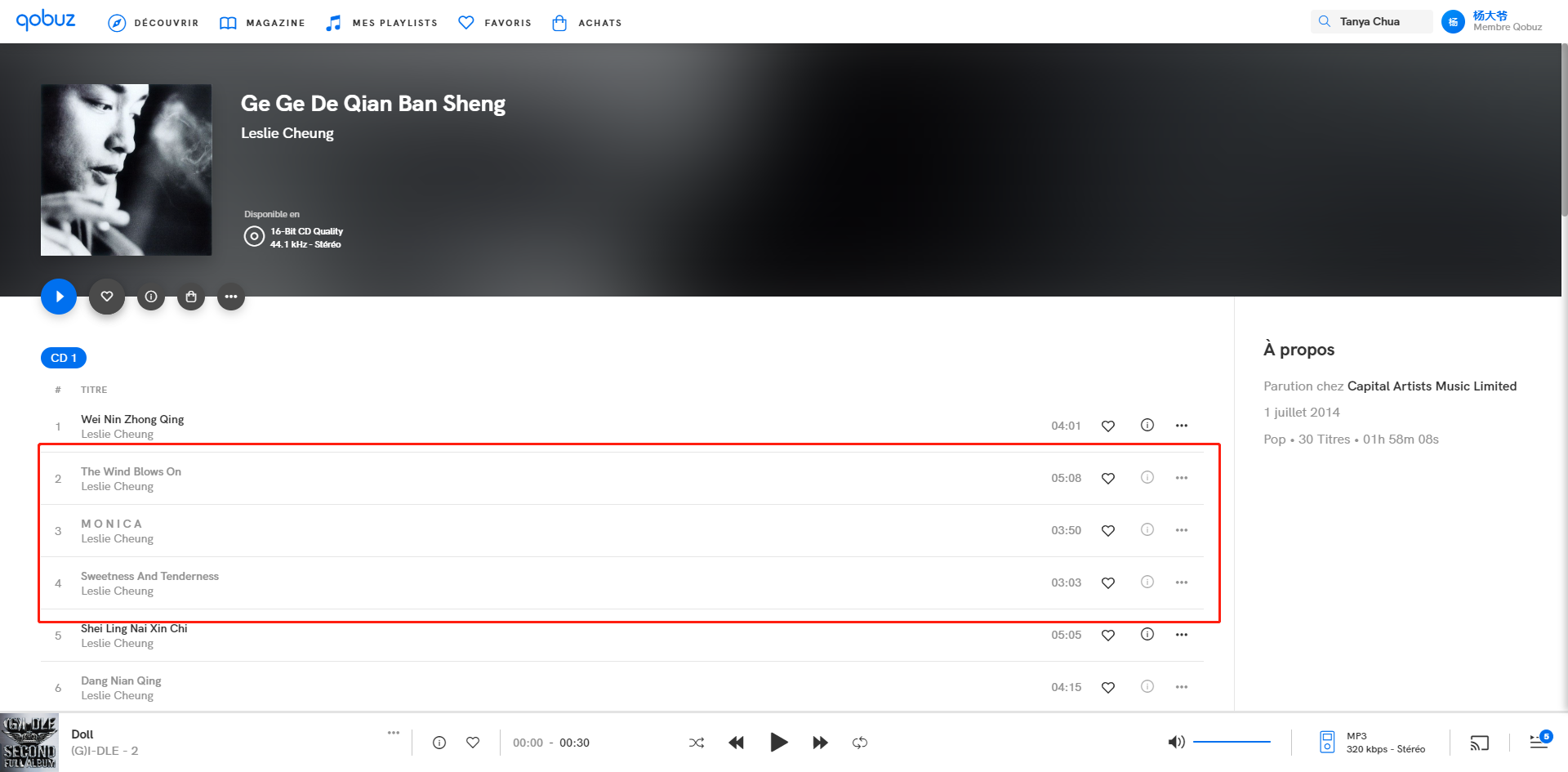Open the player bar more options
The width and height of the screenshot is (1568, 772).
pos(394,733)
